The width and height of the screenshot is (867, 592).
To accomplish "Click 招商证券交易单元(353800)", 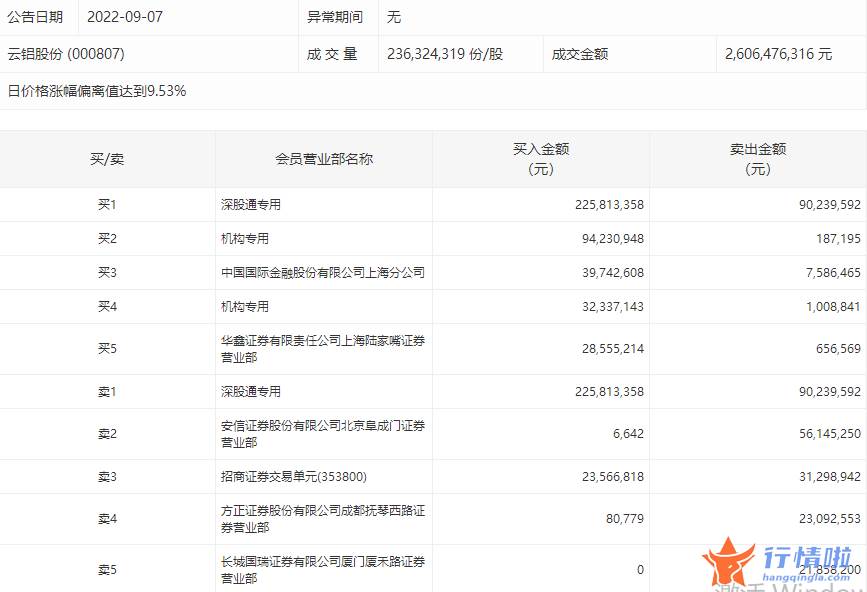I will click(x=294, y=476).
